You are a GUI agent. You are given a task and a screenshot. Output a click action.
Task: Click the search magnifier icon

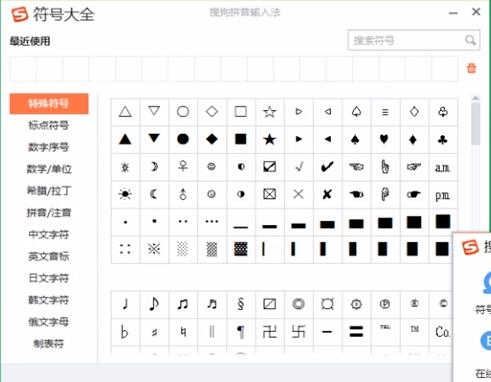(x=470, y=40)
